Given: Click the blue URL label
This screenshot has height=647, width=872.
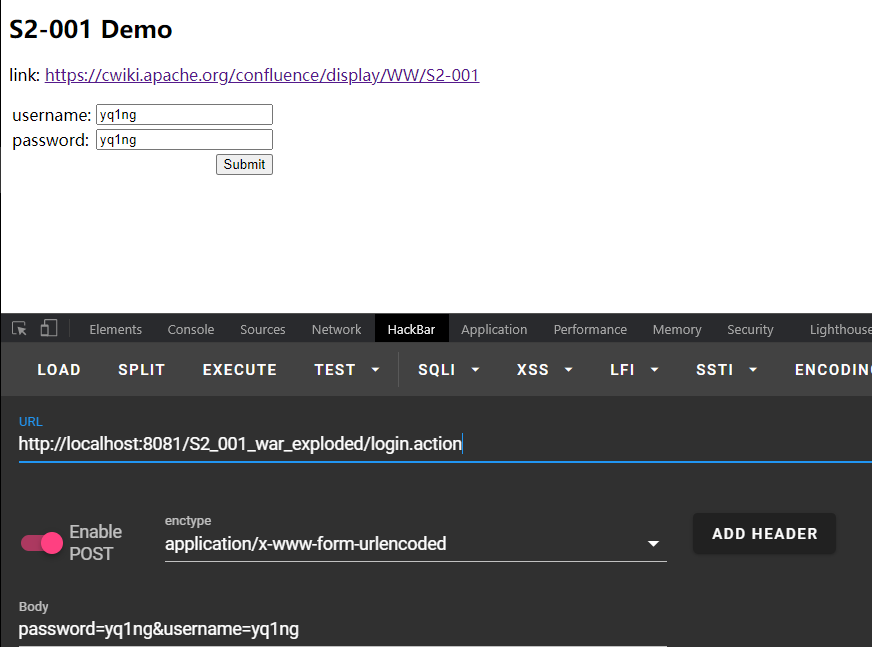Looking at the screenshot, I should pyautogui.click(x=31, y=422).
